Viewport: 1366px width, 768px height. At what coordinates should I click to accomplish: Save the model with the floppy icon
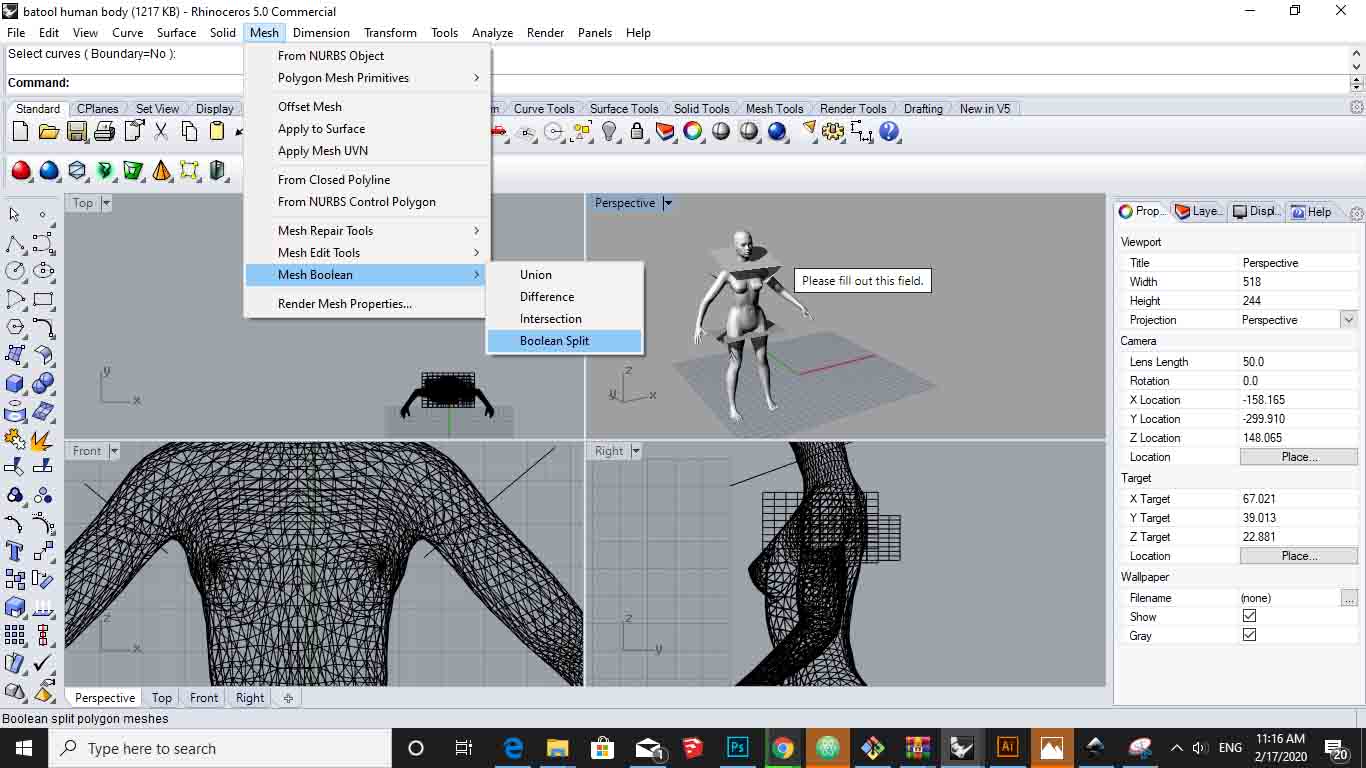pos(76,131)
